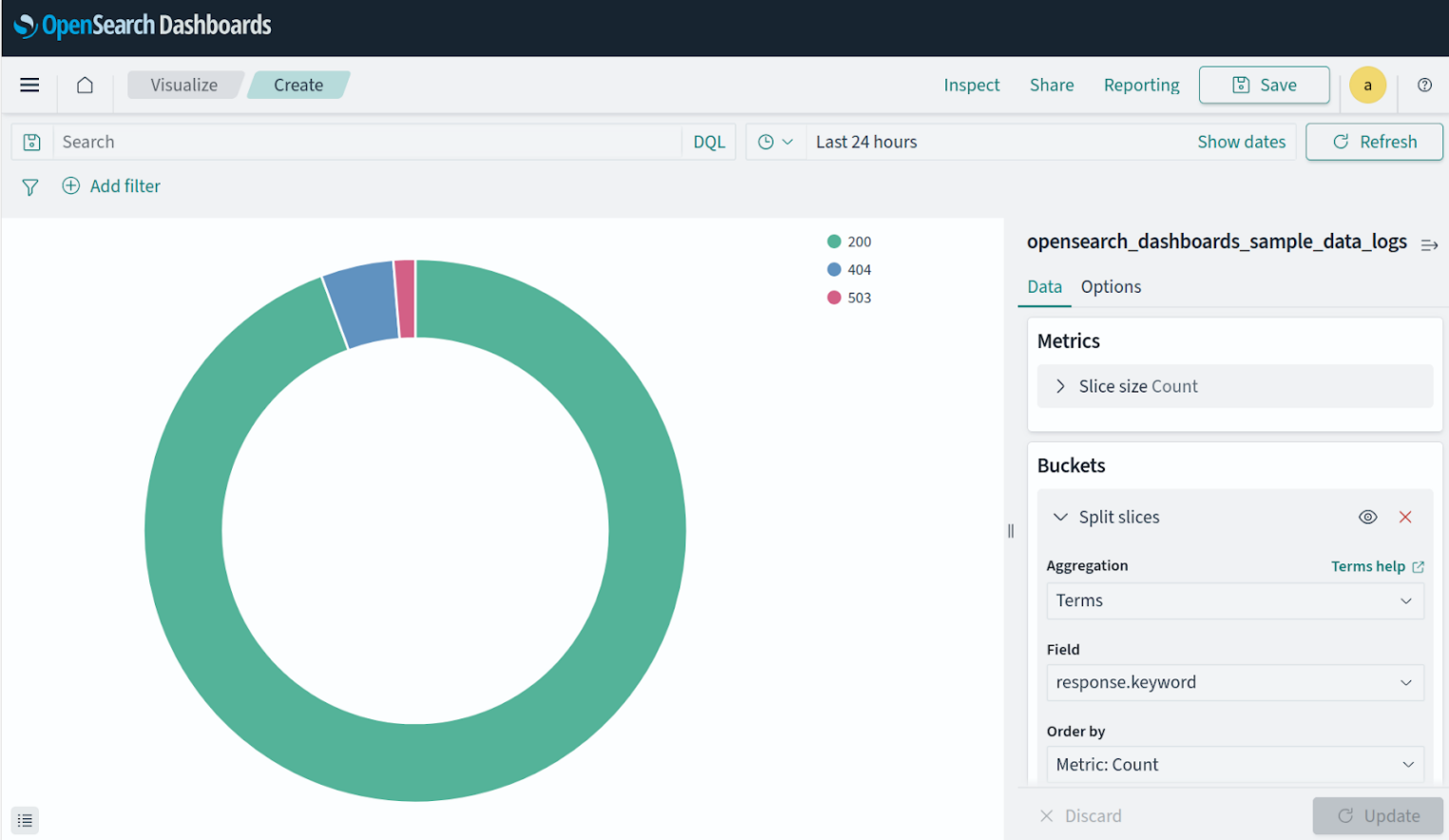
Task: Toggle Split slices eye visibility
Action: (x=1367, y=517)
